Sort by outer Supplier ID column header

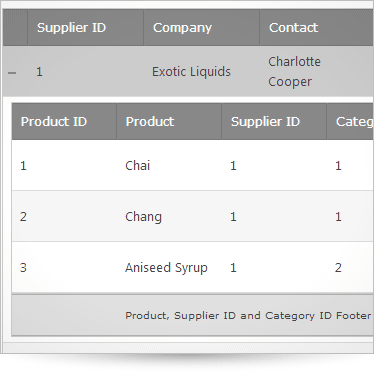point(86,28)
